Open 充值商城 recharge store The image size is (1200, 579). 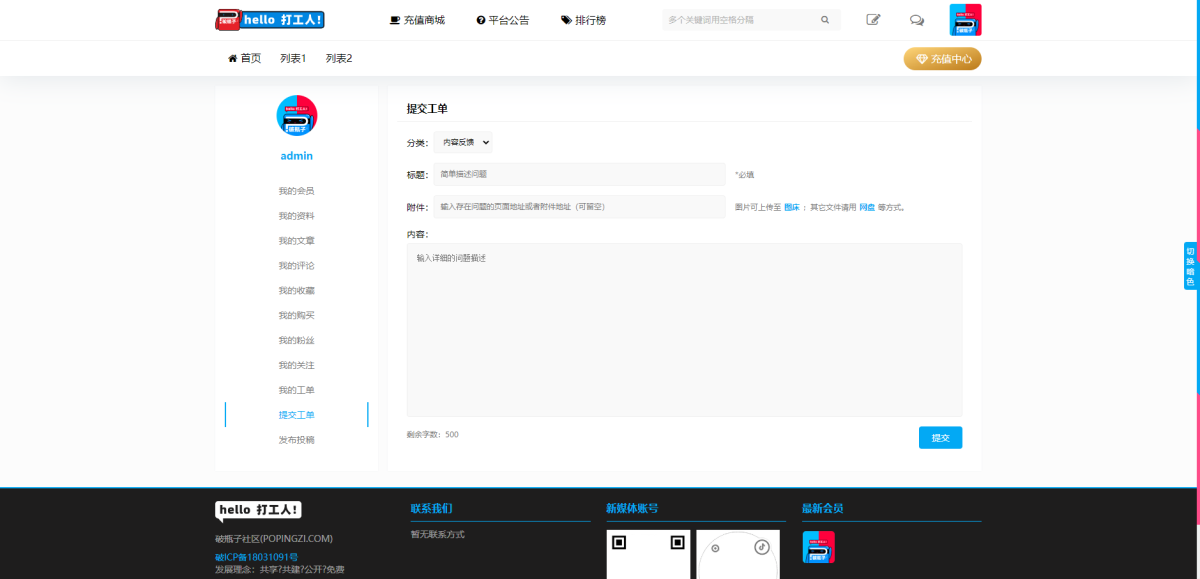pos(417,20)
